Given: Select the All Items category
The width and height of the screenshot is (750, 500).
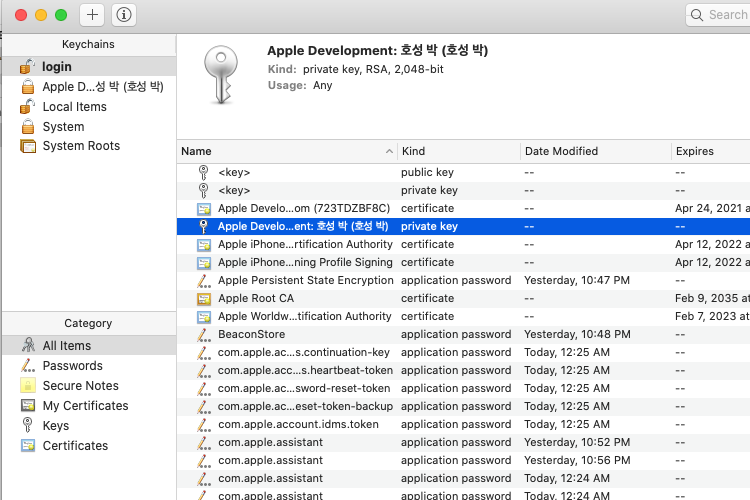Looking at the screenshot, I should pos(89,345).
